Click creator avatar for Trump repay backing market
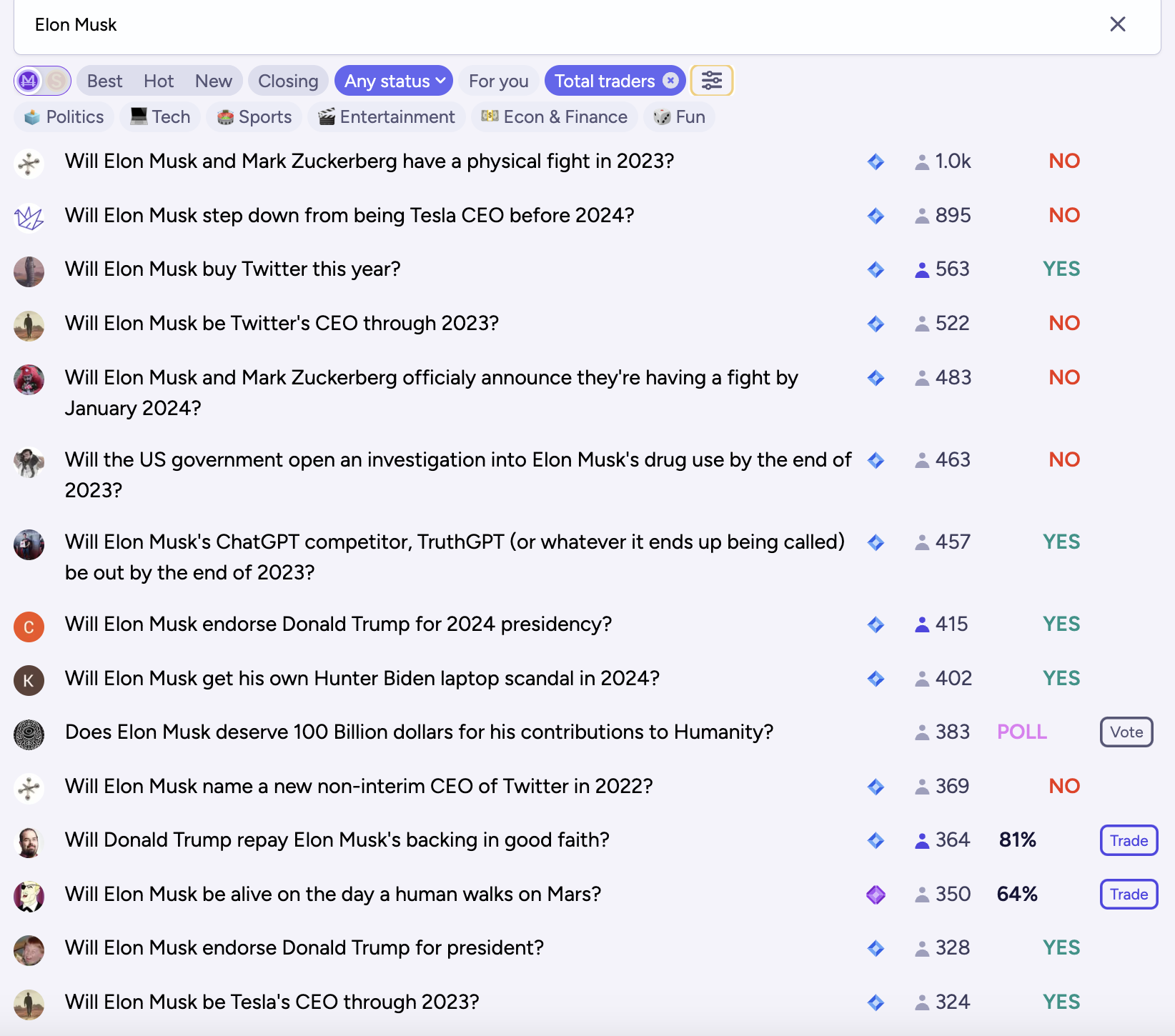 tap(29, 842)
